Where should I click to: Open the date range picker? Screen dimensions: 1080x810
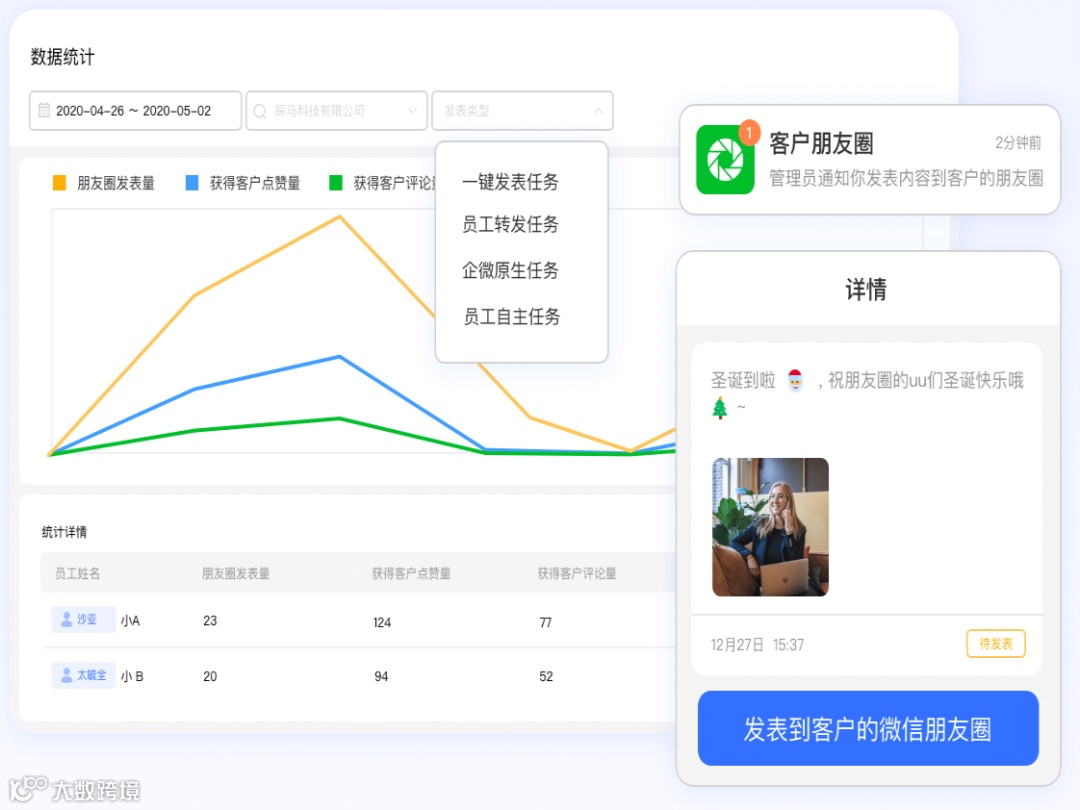click(134, 111)
